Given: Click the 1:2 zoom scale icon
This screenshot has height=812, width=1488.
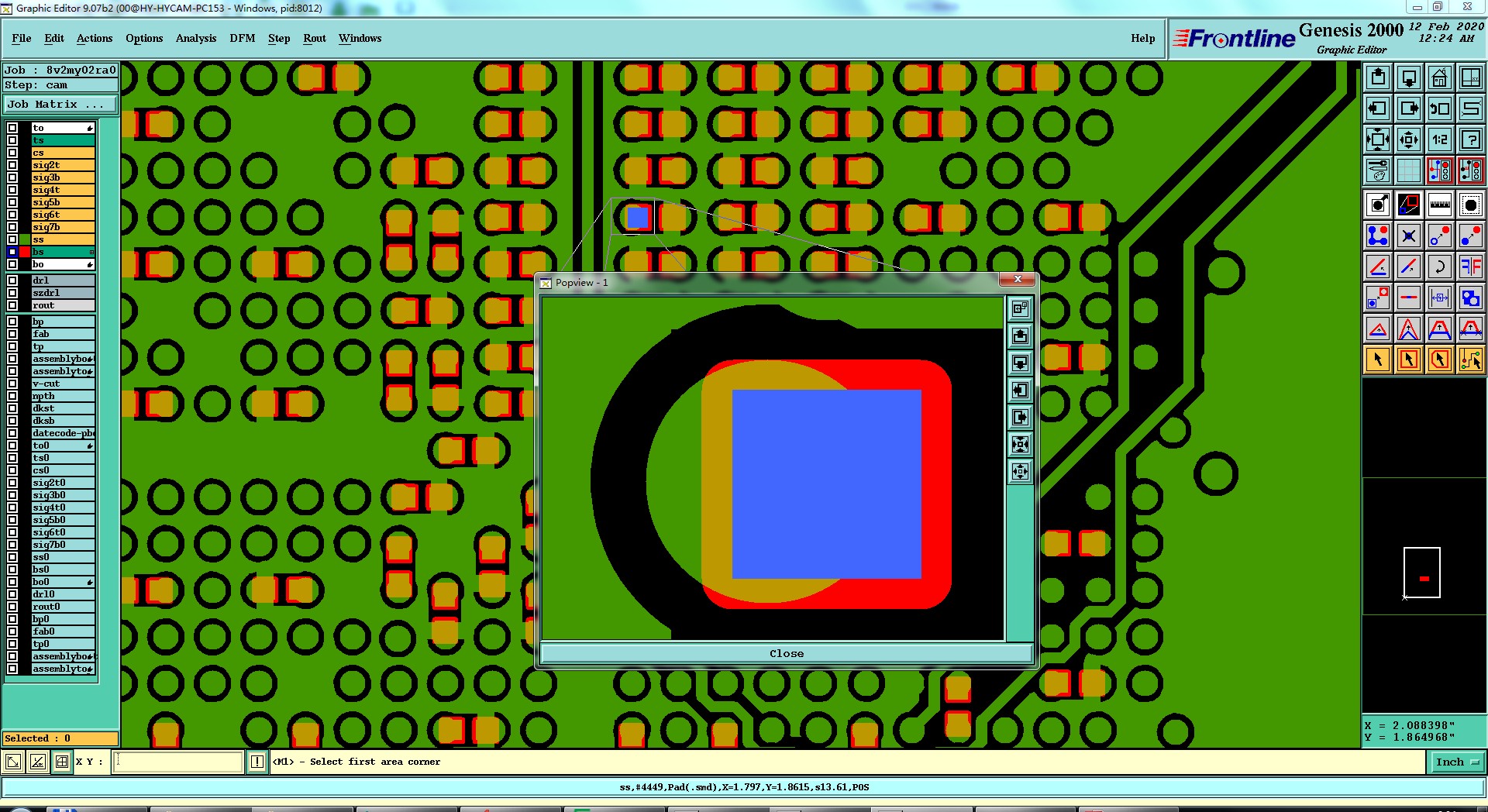Looking at the screenshot, I should (1440, 139).
